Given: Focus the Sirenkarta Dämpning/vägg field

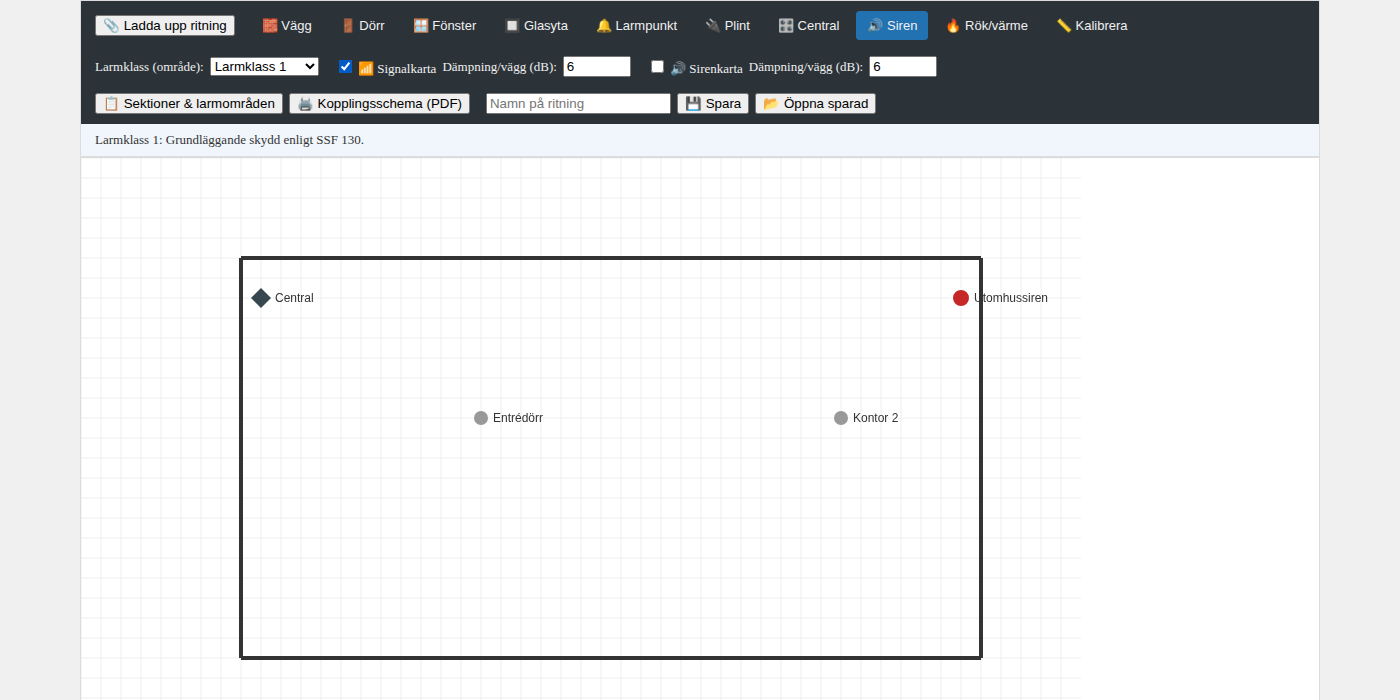Looking at the screenshot, I should (903, 66).
